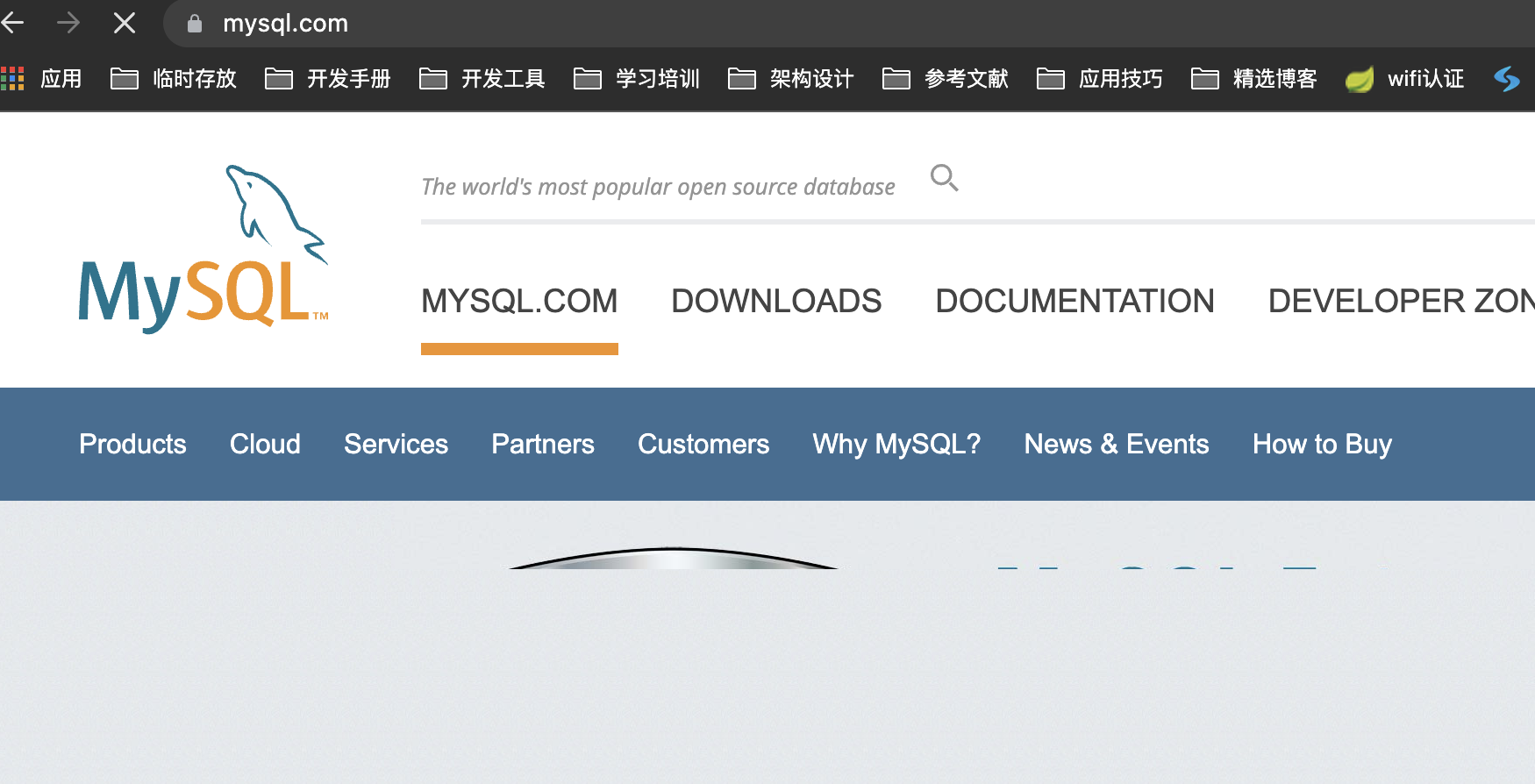Open the 学习培训 bookmark folder
The image size is (1535, 784).
click(637, 79)
